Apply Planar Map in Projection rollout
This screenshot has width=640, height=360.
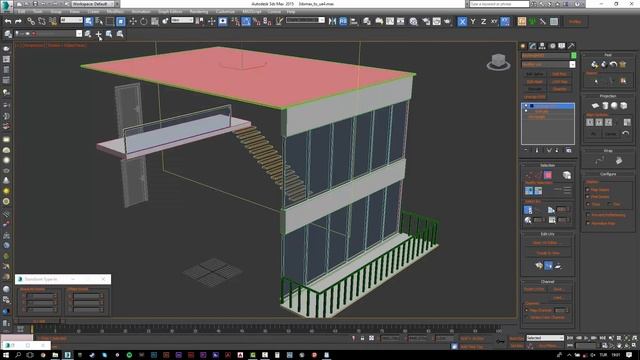pos(595,106)
